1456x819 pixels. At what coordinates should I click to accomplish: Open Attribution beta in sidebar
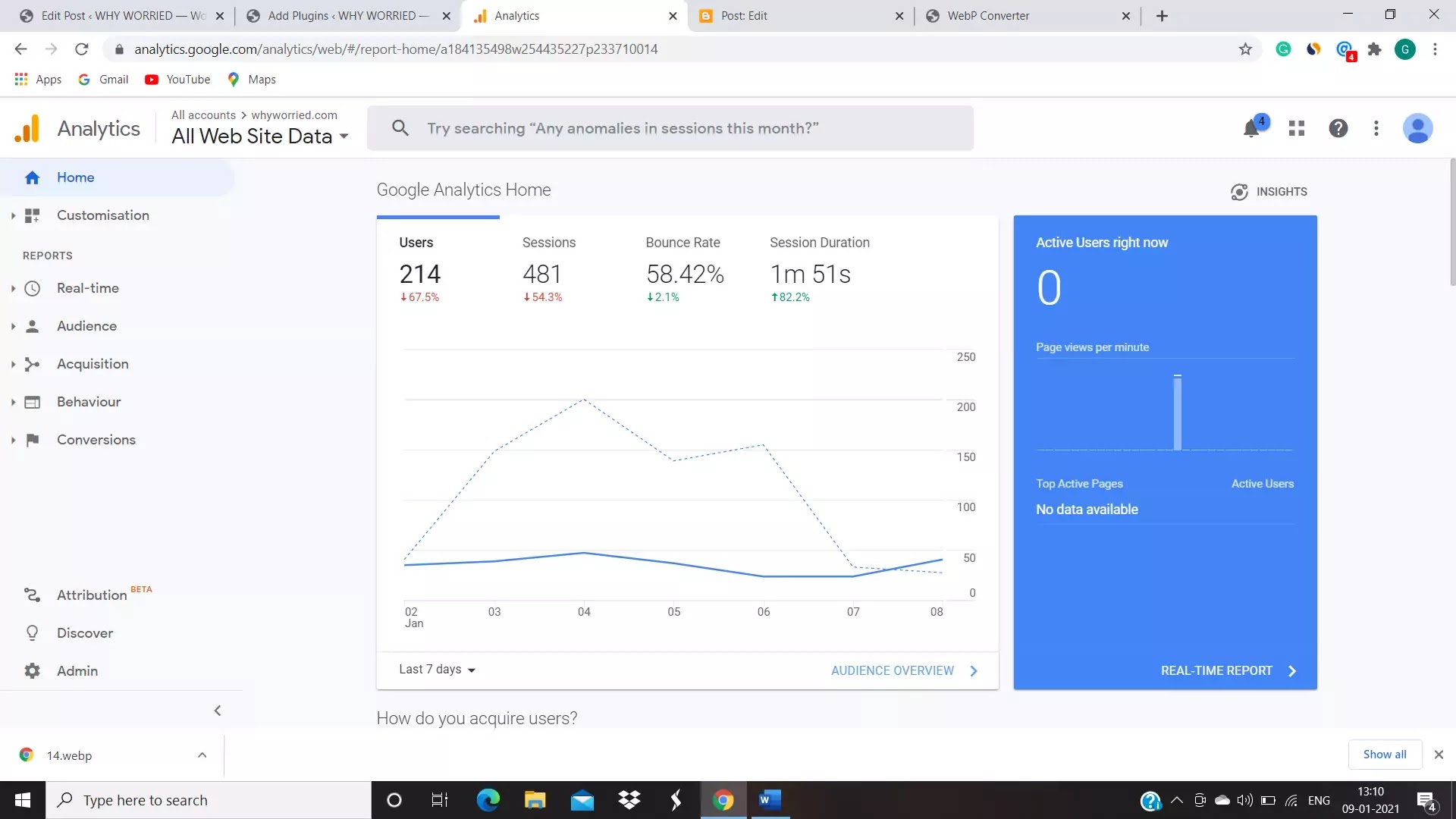[92, 595]
